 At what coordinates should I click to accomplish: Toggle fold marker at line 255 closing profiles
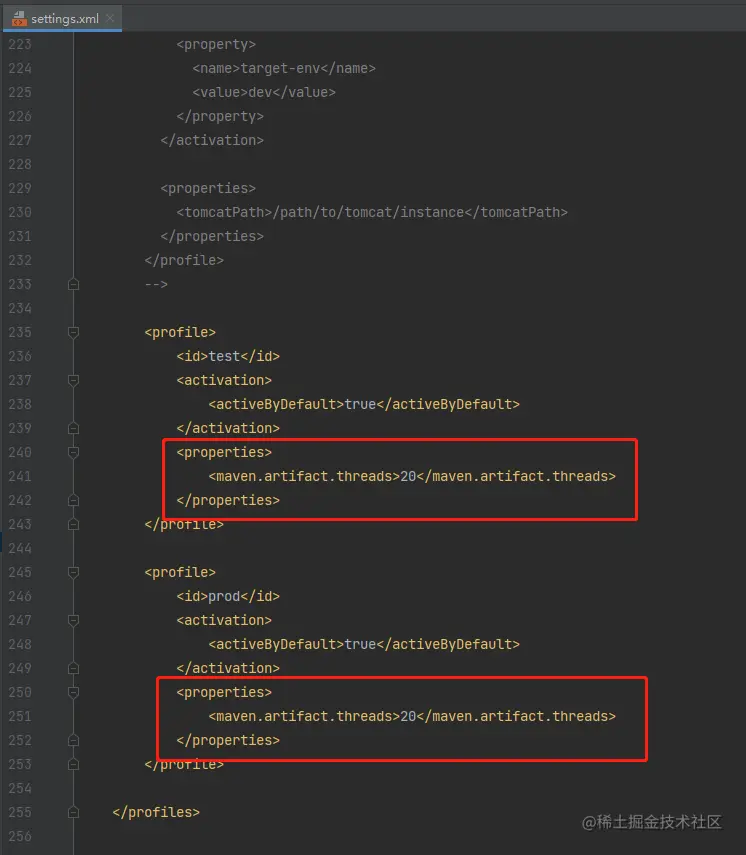(x=74, y=812)
